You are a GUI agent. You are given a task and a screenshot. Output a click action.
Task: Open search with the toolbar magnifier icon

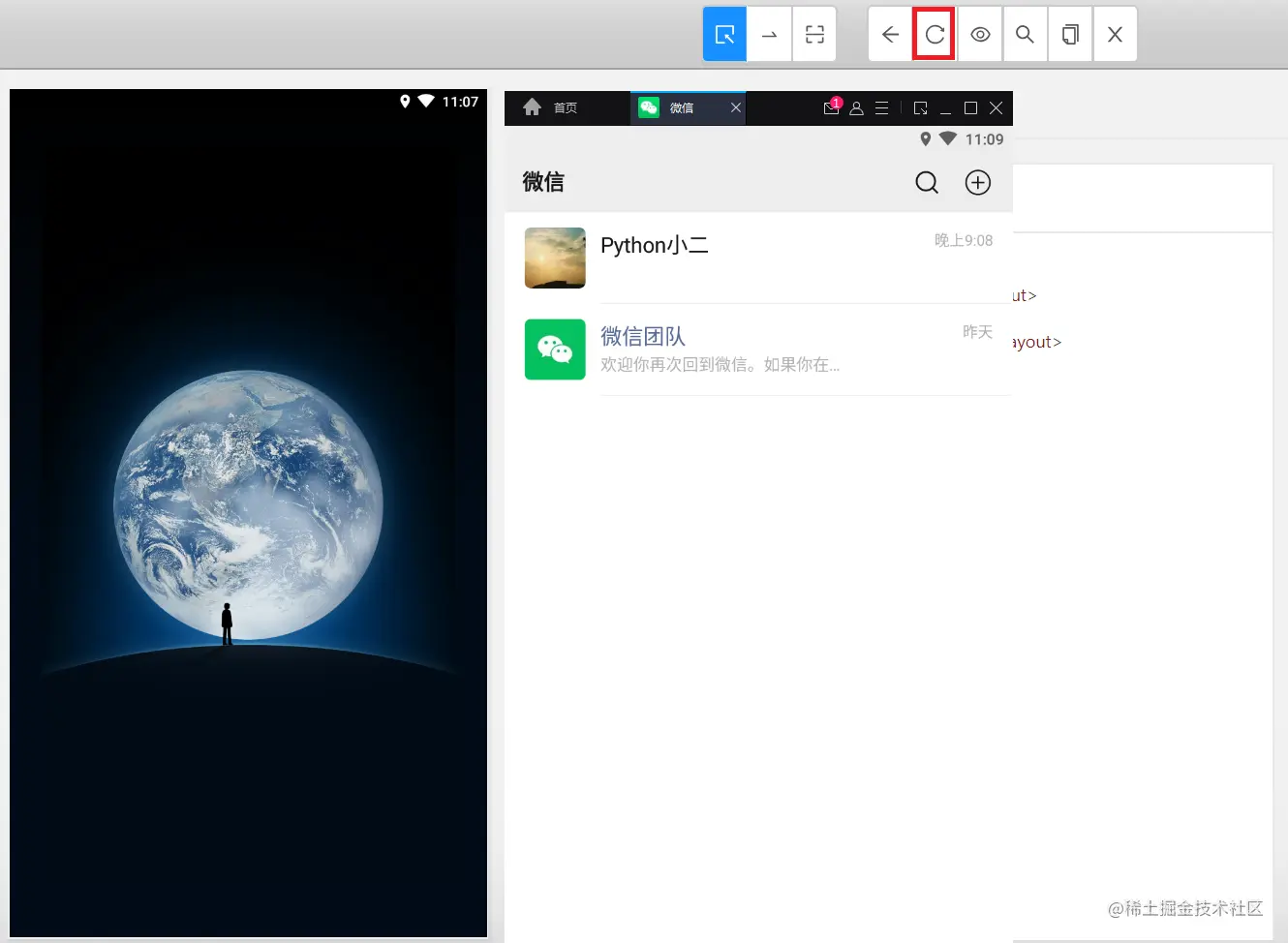(1025, 34)
